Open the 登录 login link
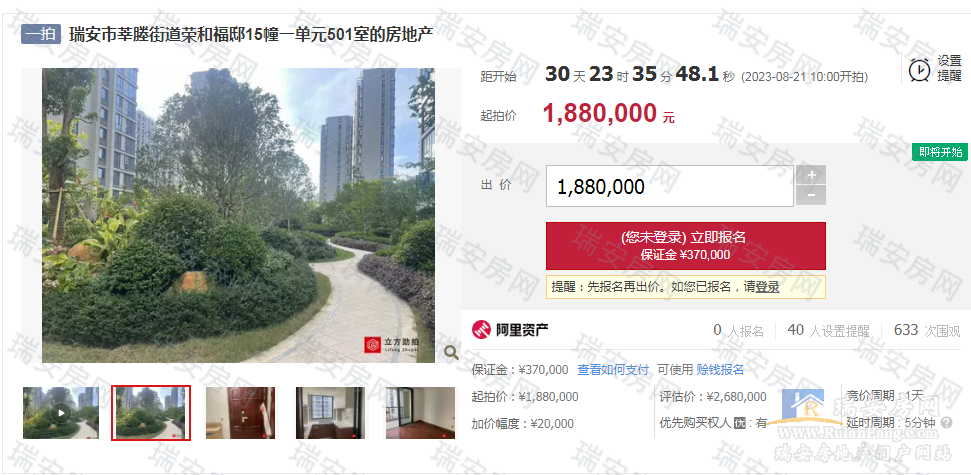This screenshot has width=971, height=475. (767, 287)
